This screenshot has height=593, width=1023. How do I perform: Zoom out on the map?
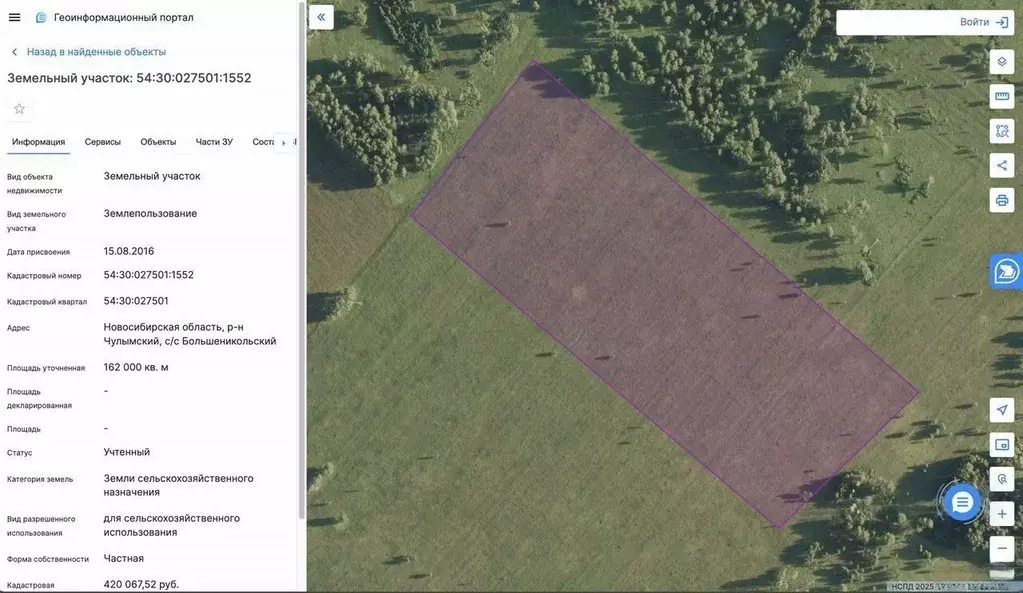click(1001, 549)
